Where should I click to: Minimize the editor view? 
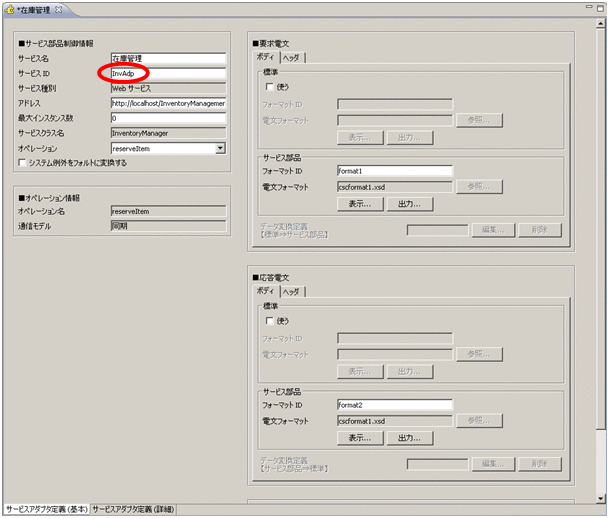590,7
